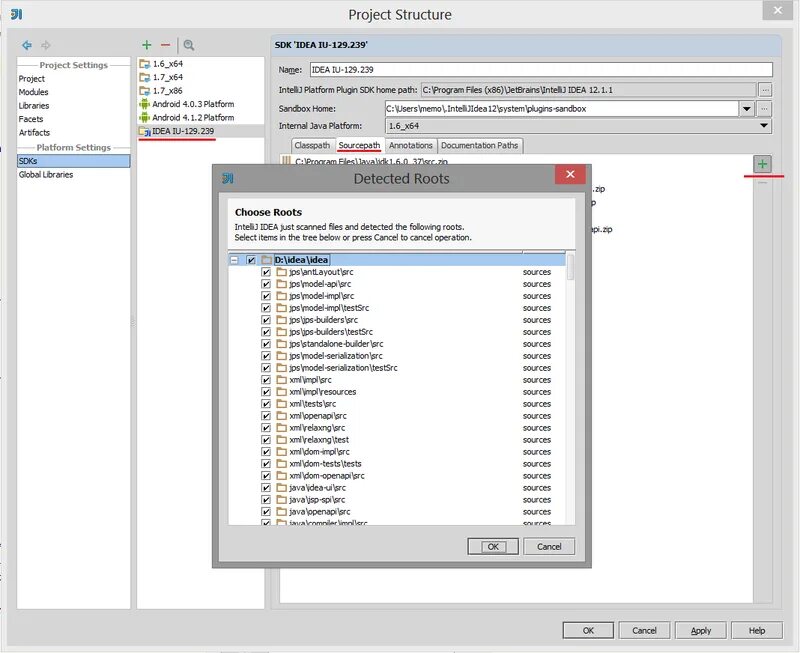Remove selected SDK with red minus
800x653 pixels.
click(165, 45)
